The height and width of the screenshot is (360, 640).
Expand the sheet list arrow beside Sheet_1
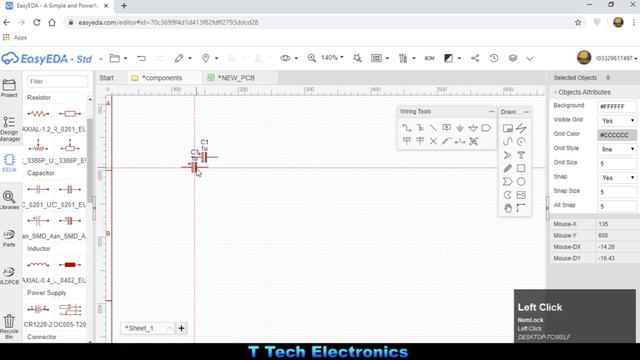[x=169, y=328]
